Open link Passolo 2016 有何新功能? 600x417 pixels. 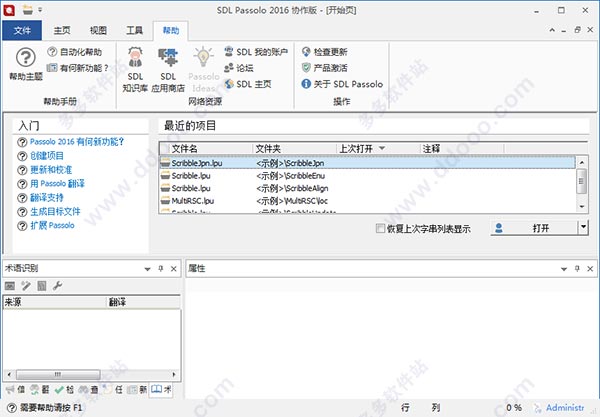[x=77, y=142]
